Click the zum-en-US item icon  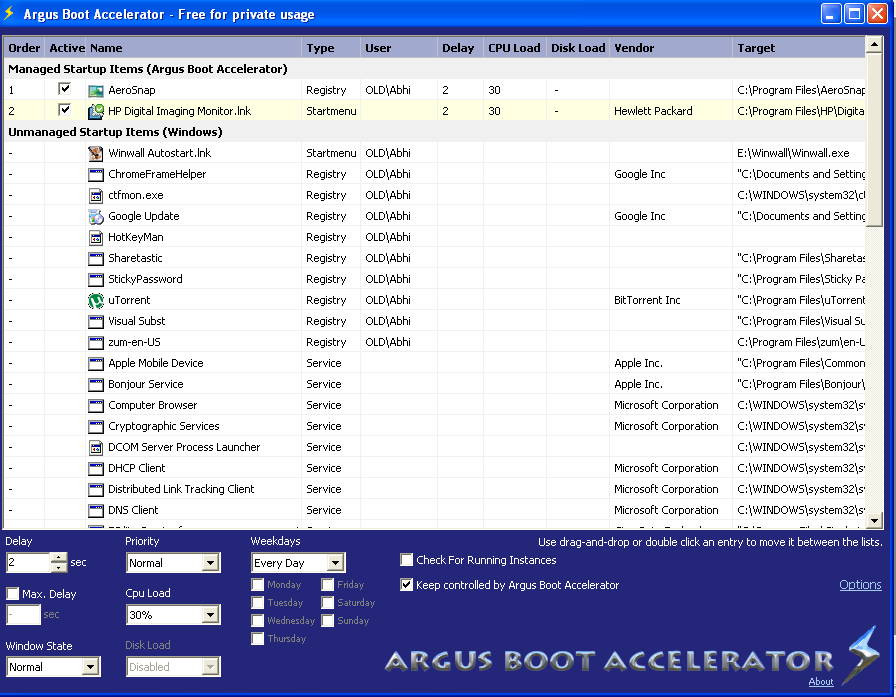click(x=96, y=342)
